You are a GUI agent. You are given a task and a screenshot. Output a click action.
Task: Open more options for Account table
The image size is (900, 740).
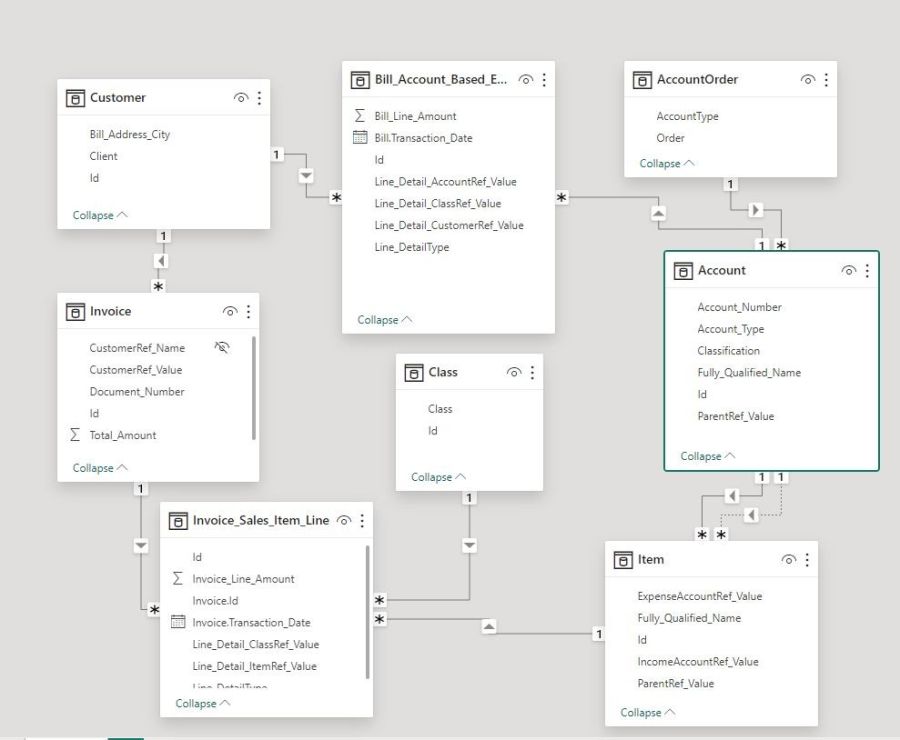point(867,270)
